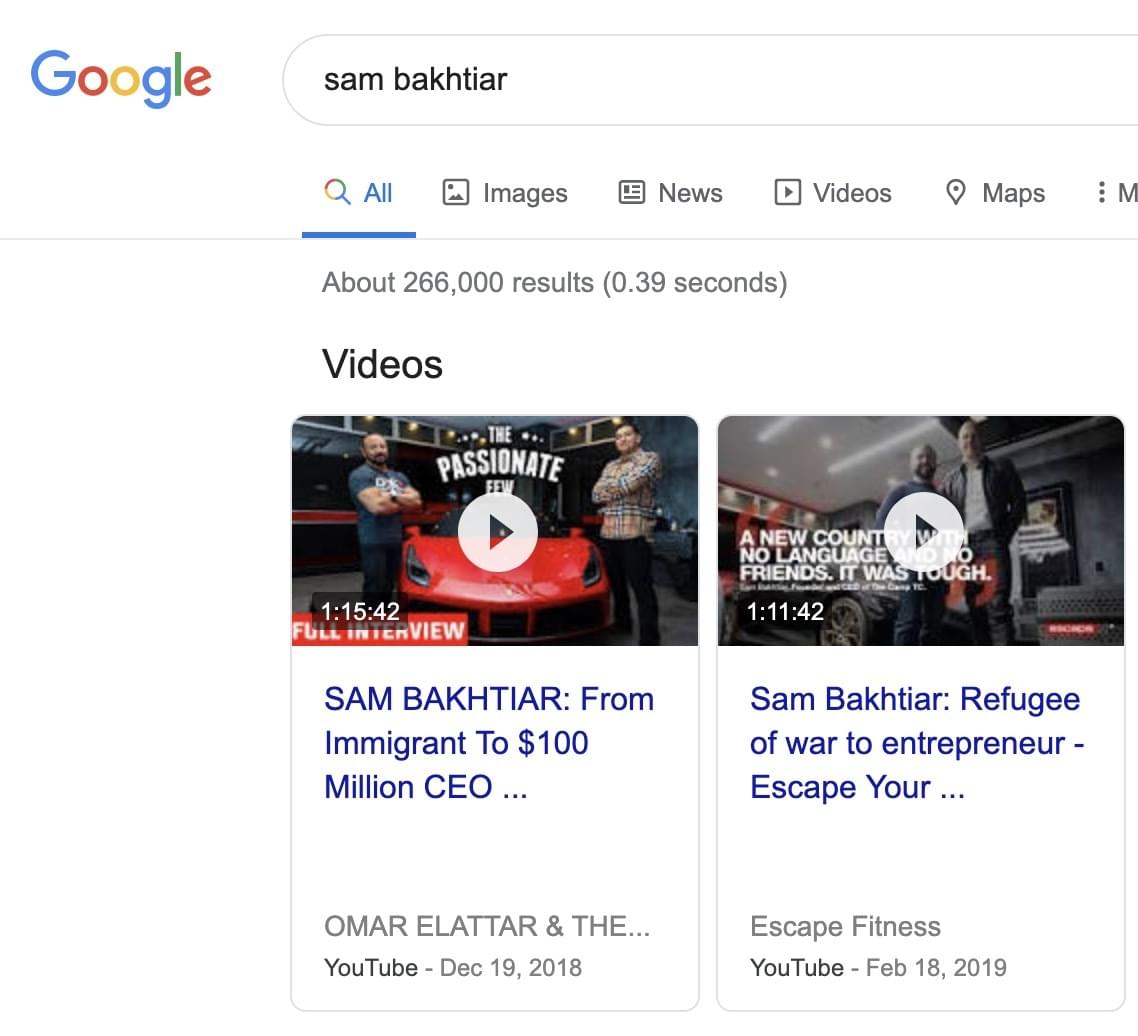1138x1036 pixels.
Task: Go to the 'Maps' tab label
Action: 1013,193
